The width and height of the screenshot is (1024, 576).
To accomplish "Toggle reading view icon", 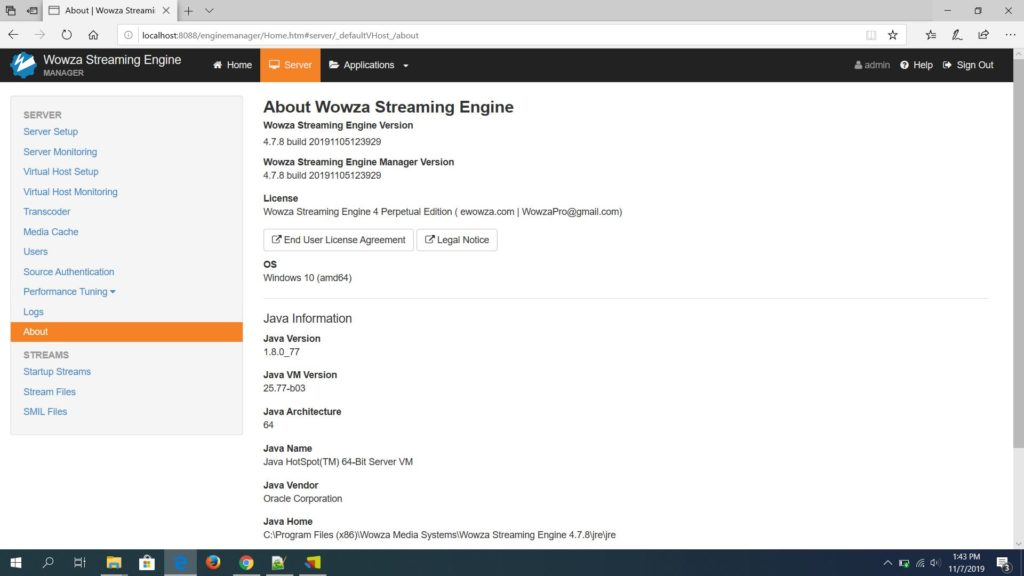I will click(x=871, y=35).
